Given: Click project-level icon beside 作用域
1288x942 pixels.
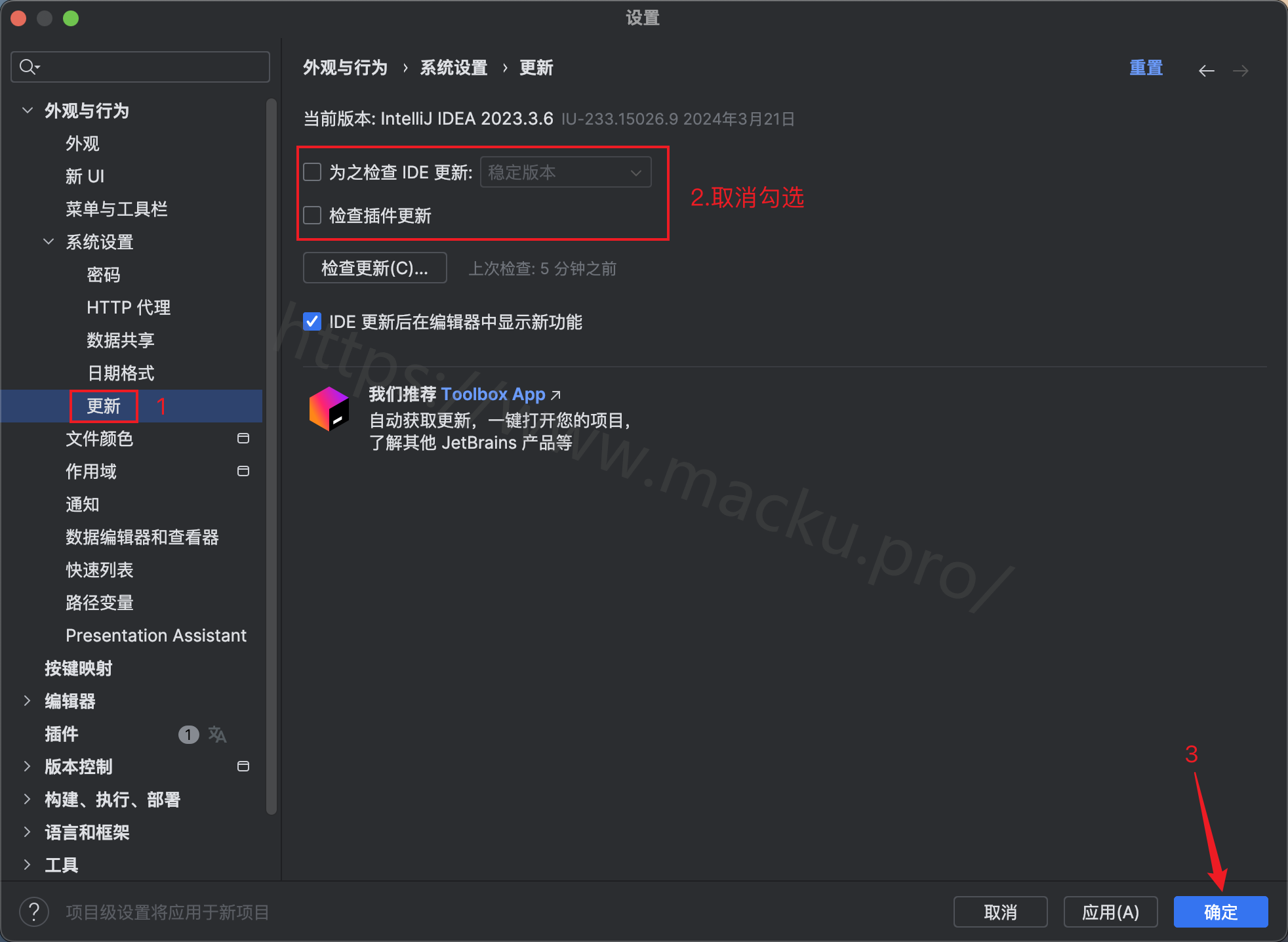Looking at the screenshot, I should [x=243, y=471].
